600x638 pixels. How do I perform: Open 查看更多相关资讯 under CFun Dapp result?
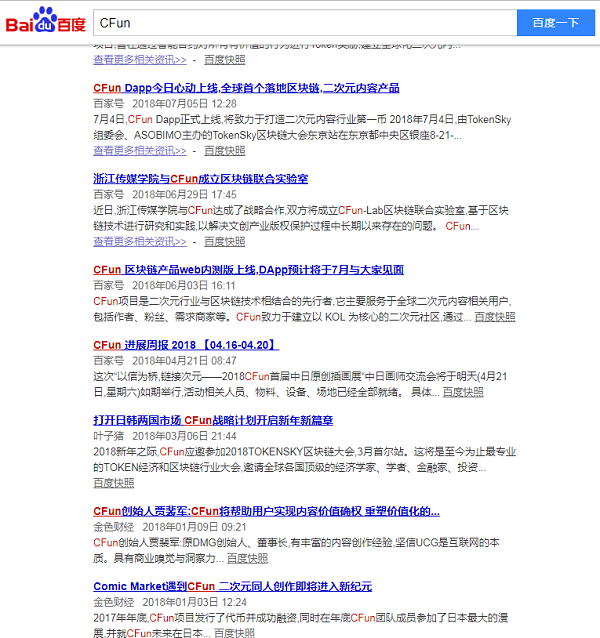[x=140, y=151]
